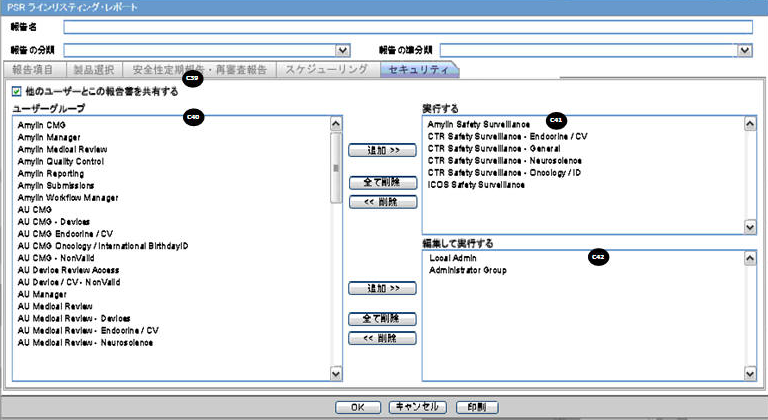Select AU Device / CV - NonValid entry
The height and width of the screenshot is (420, 768).
pos(69,282)
